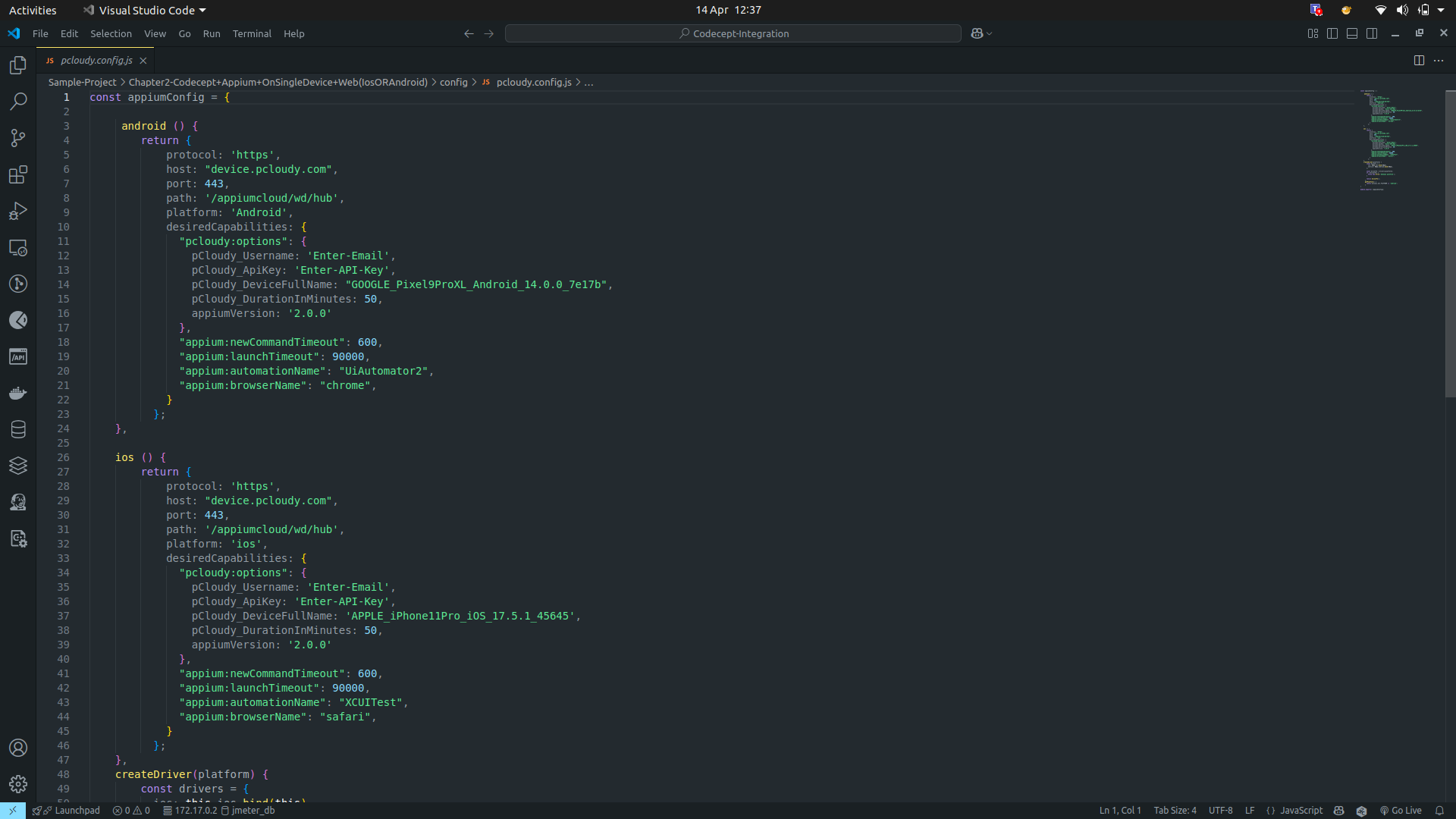1456x819 pixels.
Task: Click the Codecept-Integration command center search
Action: coord(733,33)
